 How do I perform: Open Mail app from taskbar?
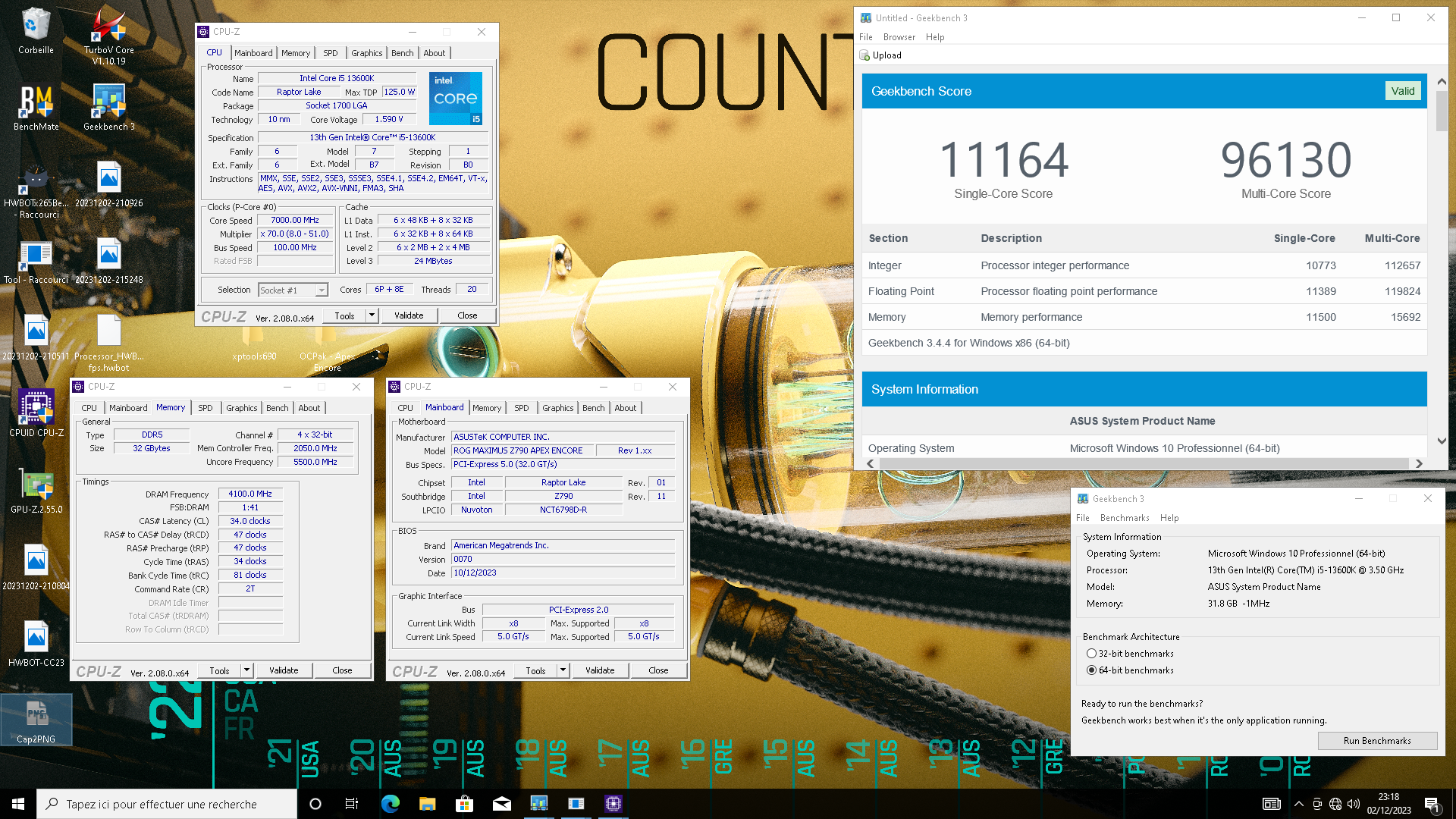click(x=501, y=804)
